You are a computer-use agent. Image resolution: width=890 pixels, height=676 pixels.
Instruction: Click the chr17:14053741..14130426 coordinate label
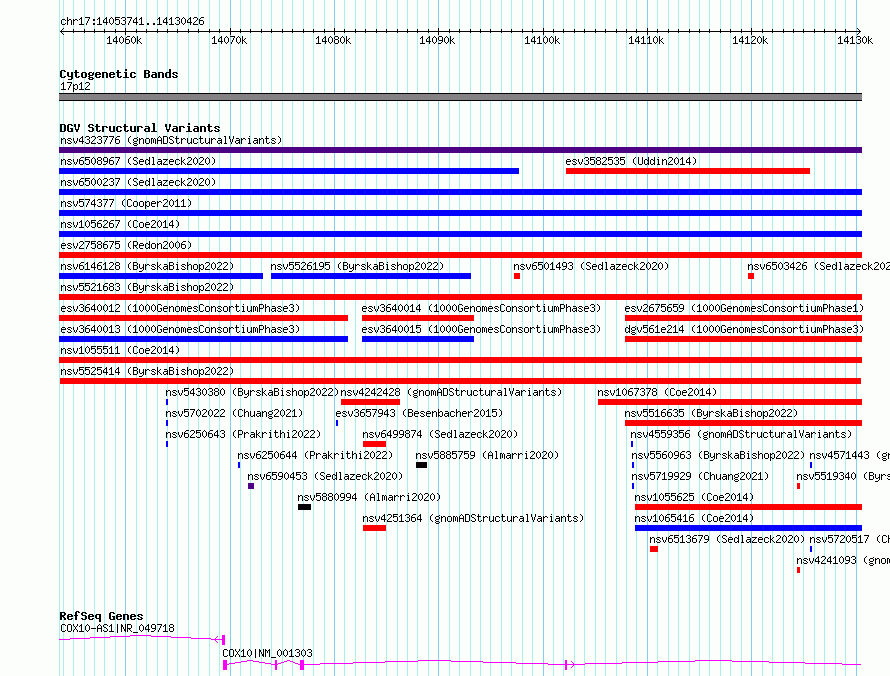click(x=132, y=21)
